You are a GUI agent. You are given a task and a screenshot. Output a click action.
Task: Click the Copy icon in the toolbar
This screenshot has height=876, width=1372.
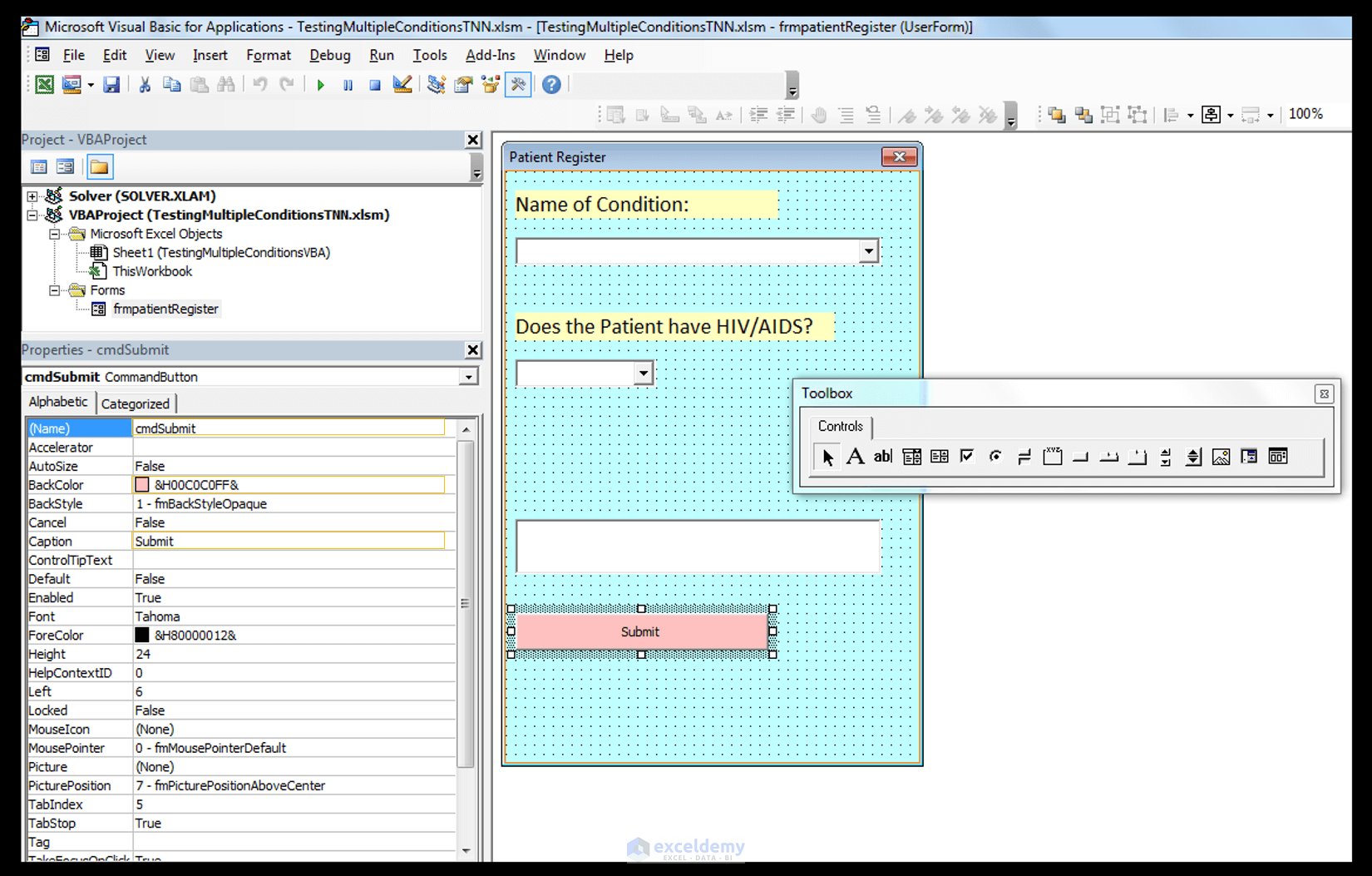(171, 85)
